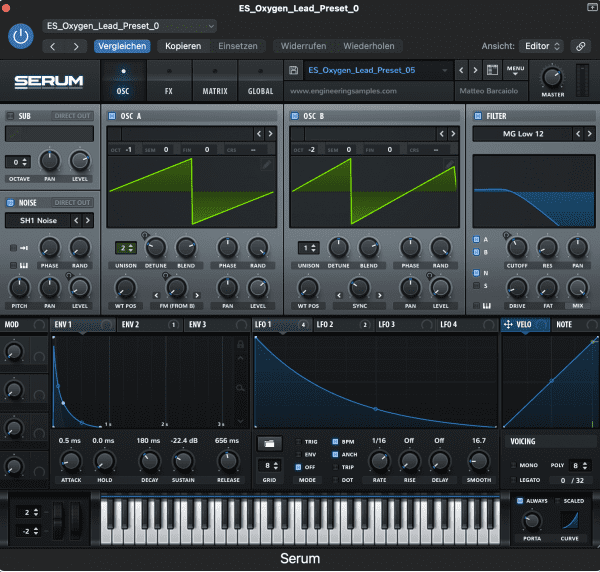This screenshot has width=600, height=572.
Task: Click the SUB DIRECT OUT button
Action: click(72, 116)
